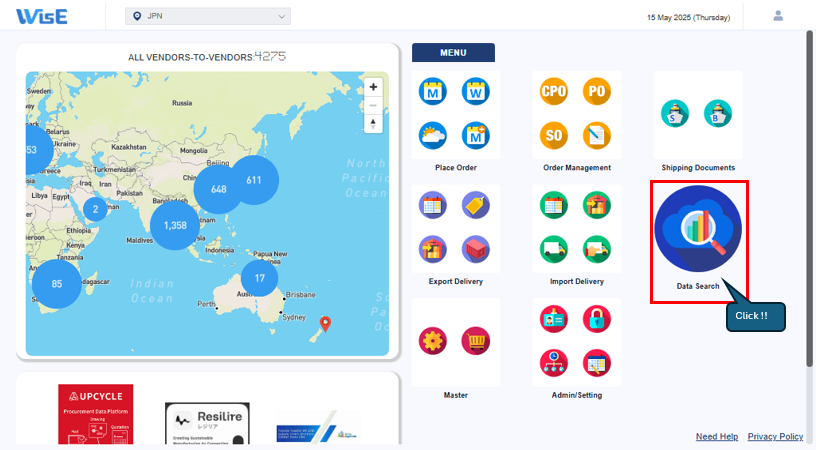Image resolution: width=816 pixels, height=450 pixels.
Task: Click the 1,358 vendor cluster on map
Action: point(175,225)
